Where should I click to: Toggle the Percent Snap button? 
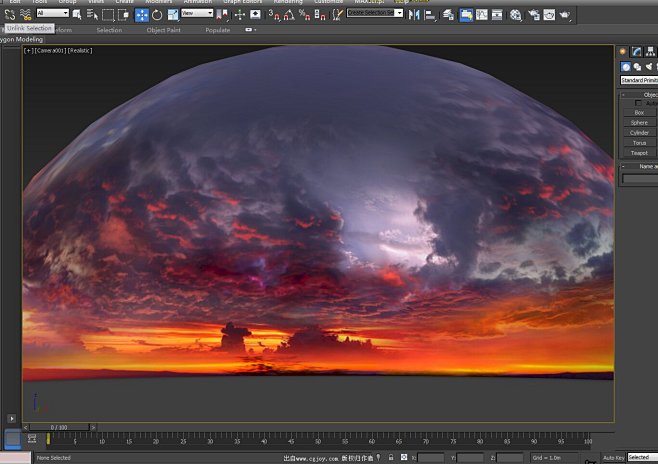point(305,15)
